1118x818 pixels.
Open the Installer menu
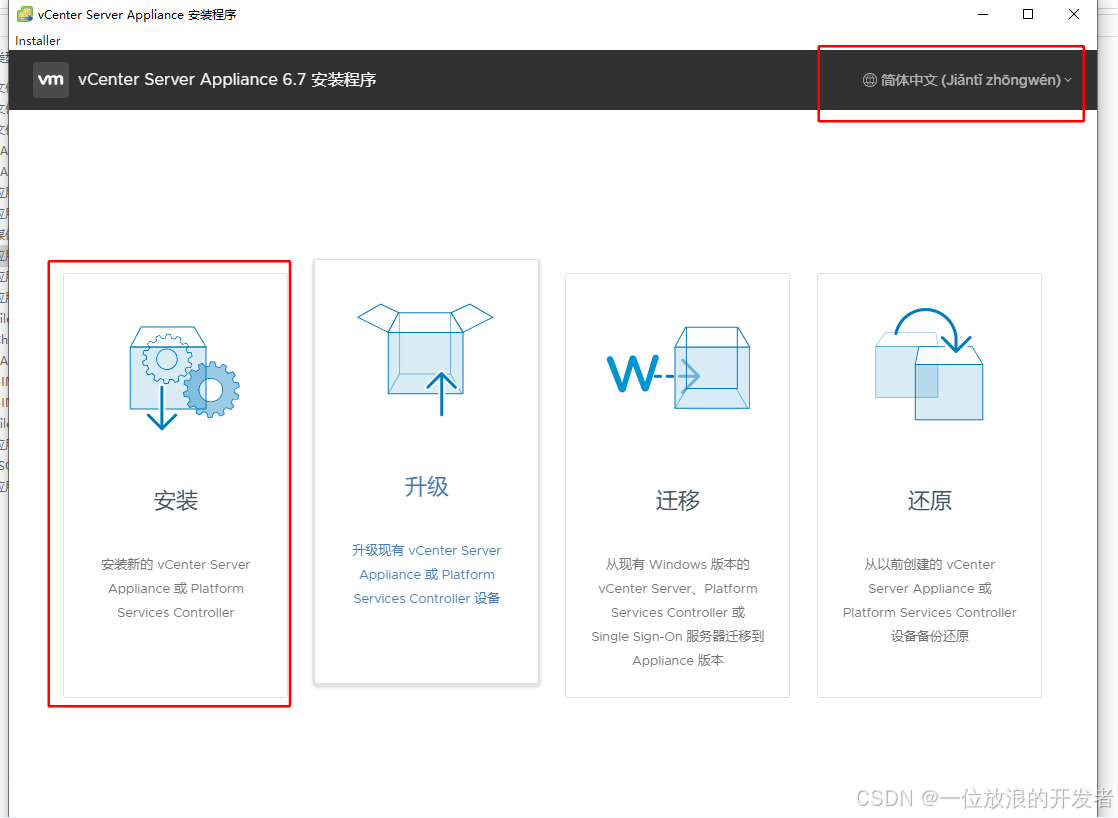(x=38, y=41)
